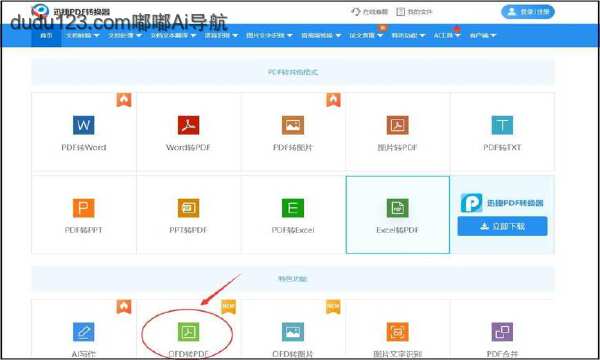Image resolution: width=600 pixels, height=360 pixels.
Task: Open the PDF转Excel green icon
Action: [293, 208]
